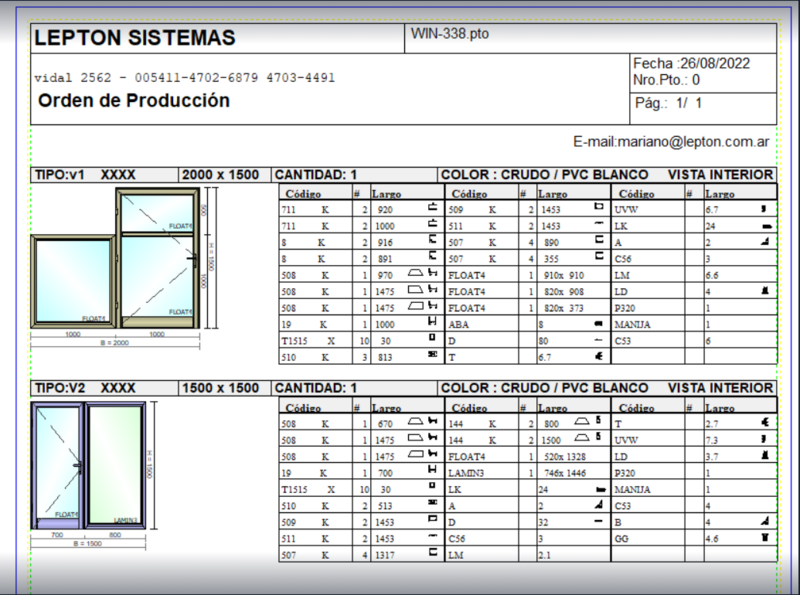Image resolution: width=800 pixels, height=595 pixels.
Task: Click the icon in the B 4 row
Action: coord(765,520)
